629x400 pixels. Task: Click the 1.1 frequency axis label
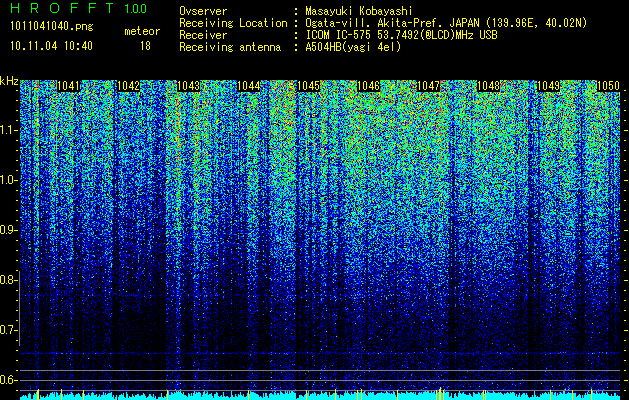(x=9, y=130)
